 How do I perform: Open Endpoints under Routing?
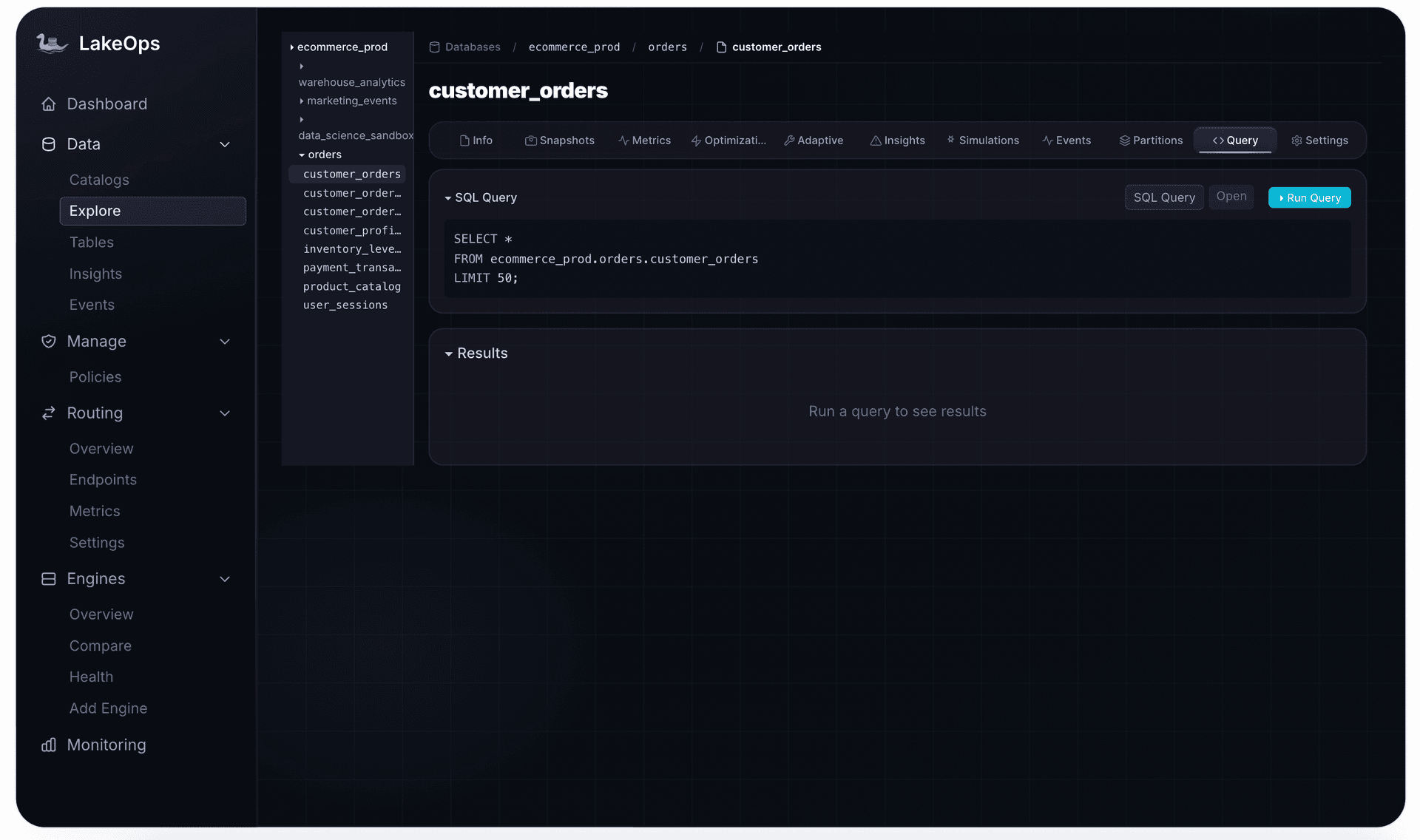tap(103, 480)
